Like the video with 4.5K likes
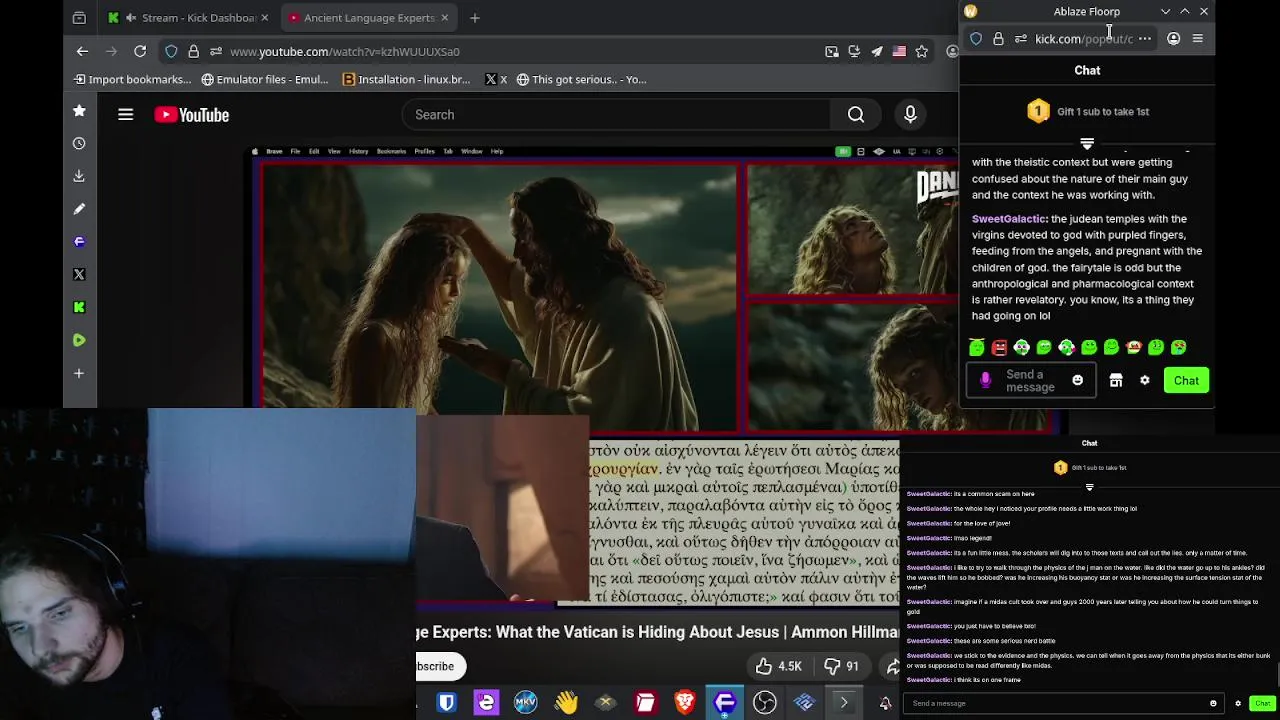 [778, 666]
